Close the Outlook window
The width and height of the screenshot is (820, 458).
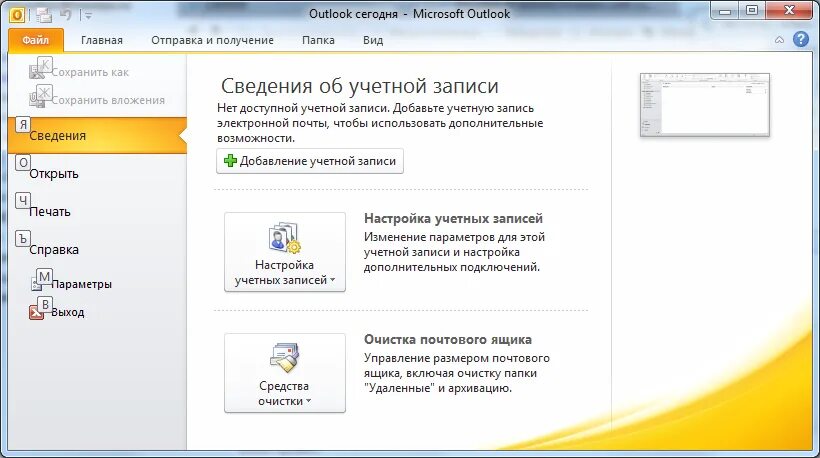click(789, 11)
